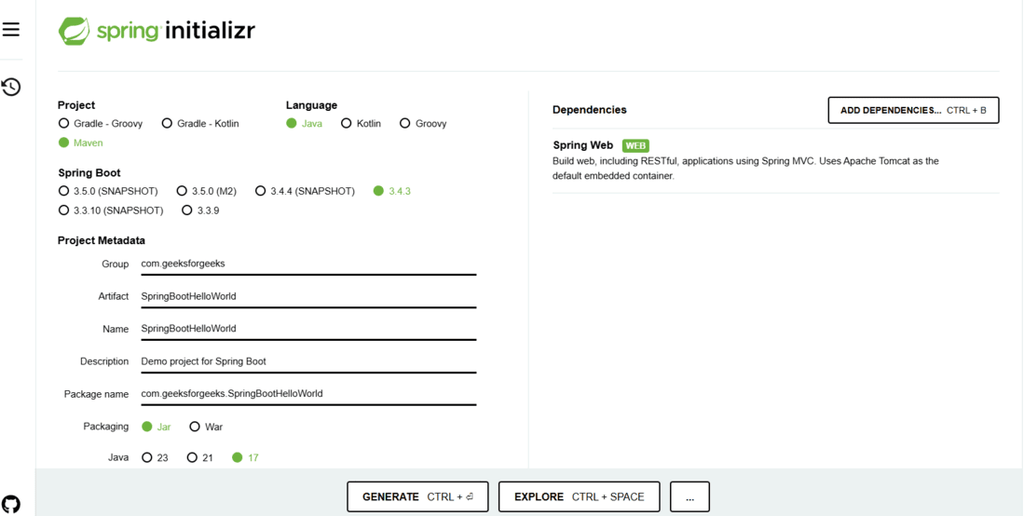Select Gradle - Groovy project type
Viewport: 1024px width, 516px height.
click(x=101, y=123)
